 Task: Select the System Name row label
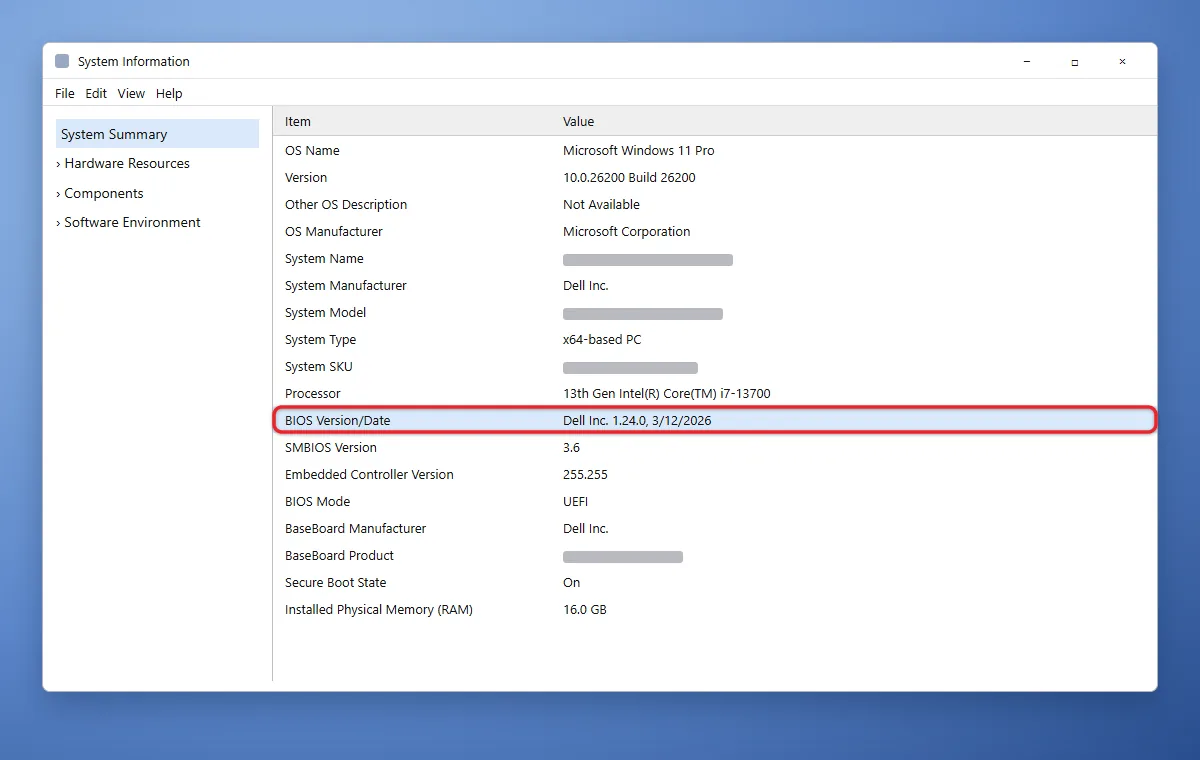tap(324, 258)
